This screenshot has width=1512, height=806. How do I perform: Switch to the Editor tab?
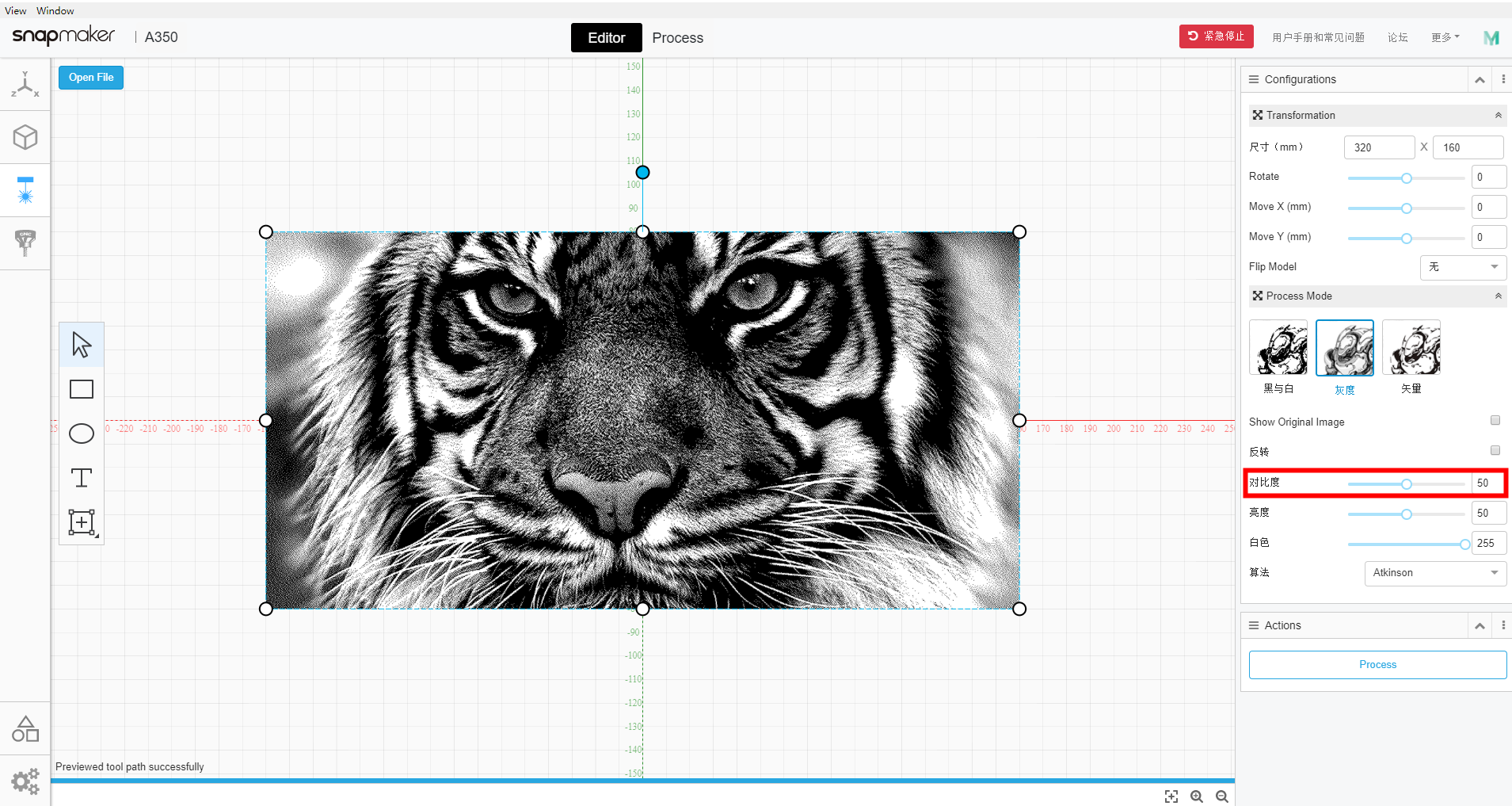coord(607,38)
